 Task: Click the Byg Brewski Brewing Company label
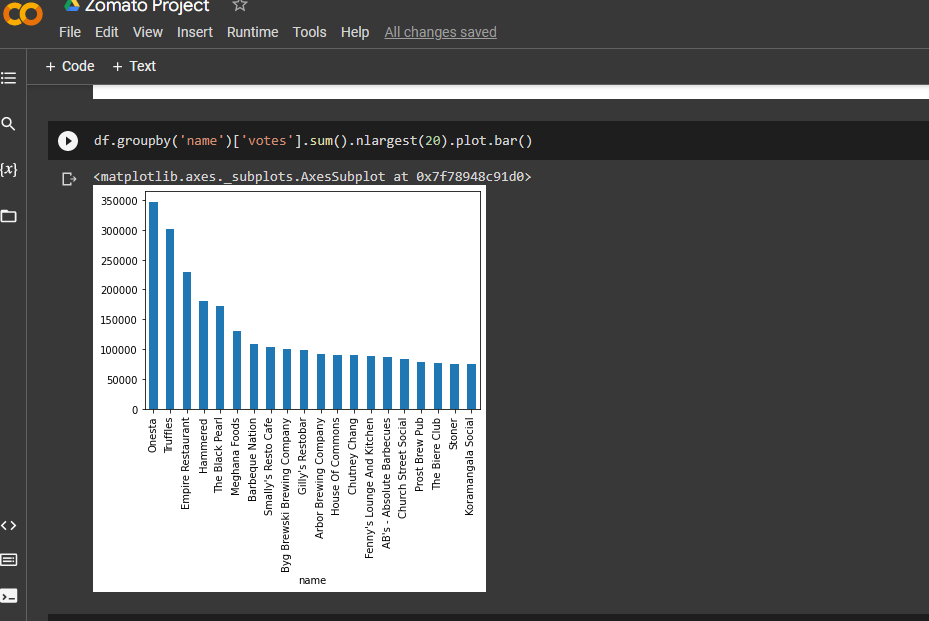point(286,495)
